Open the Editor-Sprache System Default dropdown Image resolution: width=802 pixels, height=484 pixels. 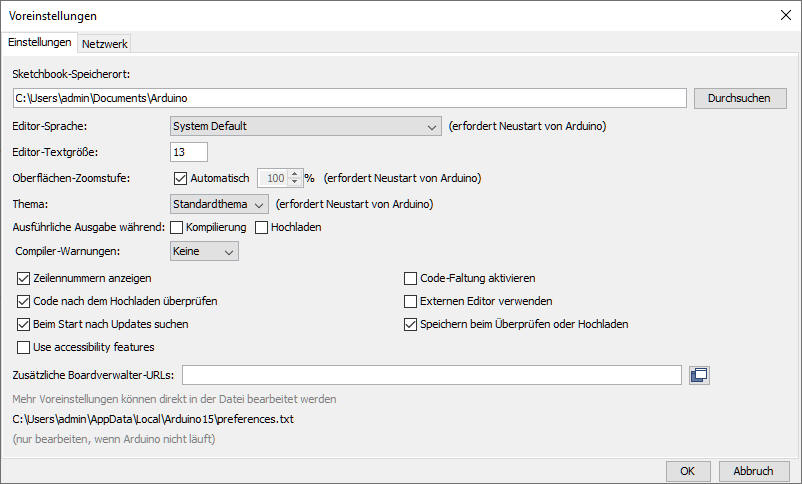(305, 126)
